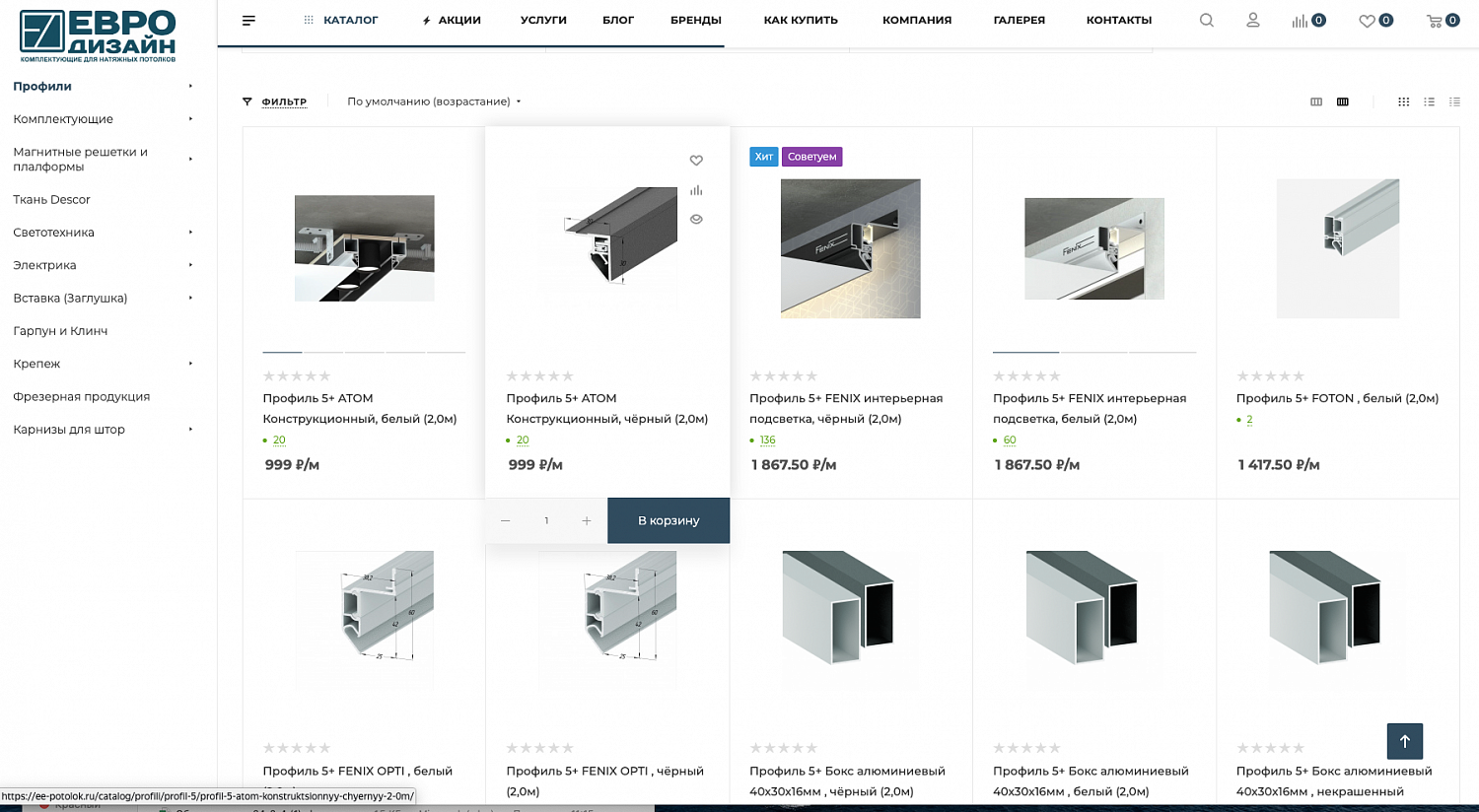The image size is (1479, 812).
Task: Open the shopping cart icon
Action: tap(1443, 20)
